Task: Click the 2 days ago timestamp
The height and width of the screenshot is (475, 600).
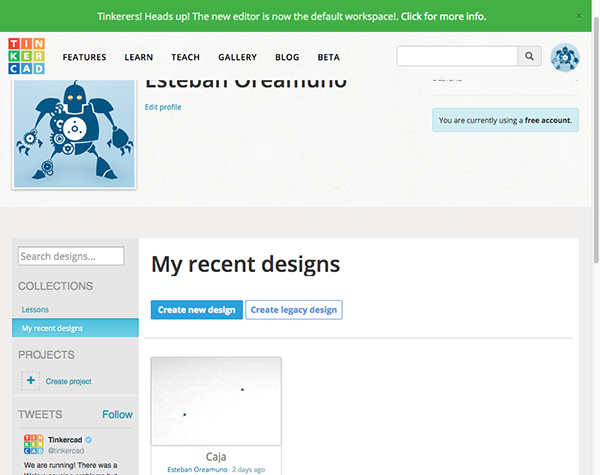Action: pyautogui.click(x=248, y=470)
